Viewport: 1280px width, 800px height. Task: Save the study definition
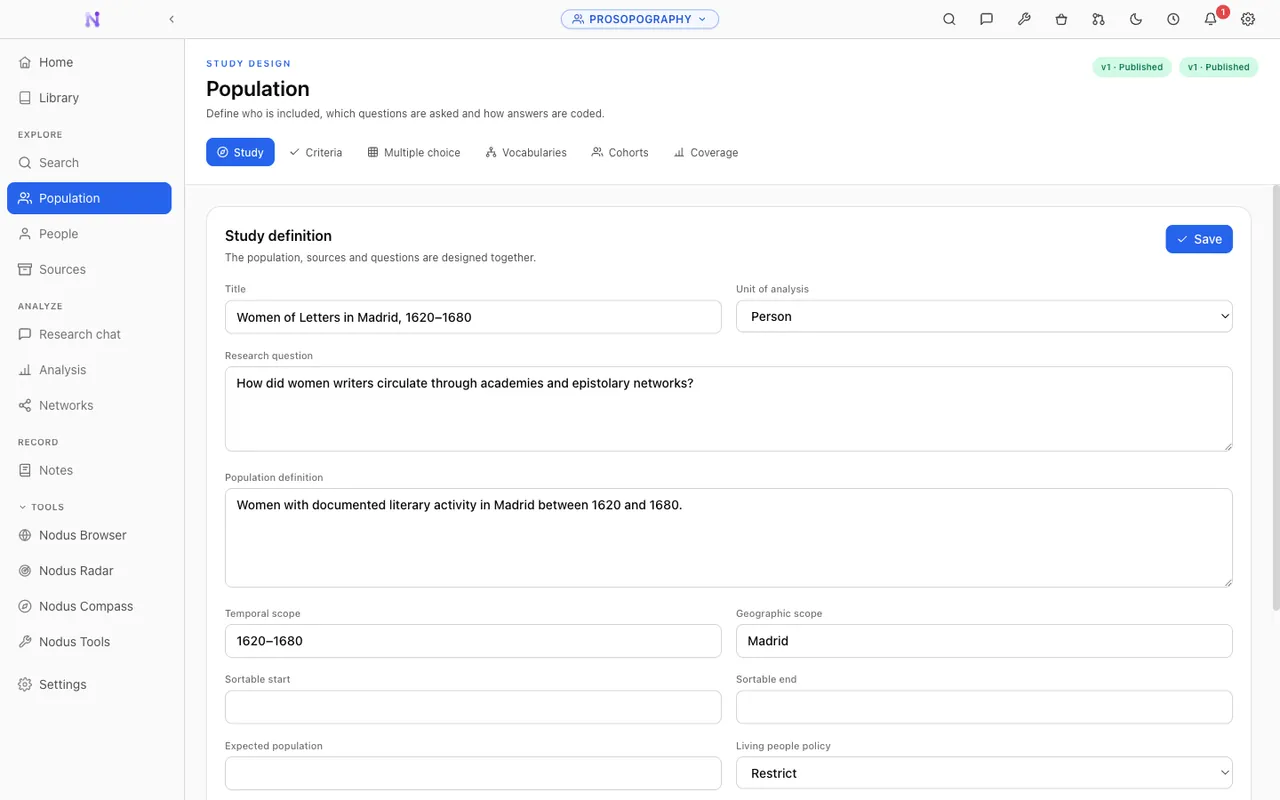(x=1199, y=239)
